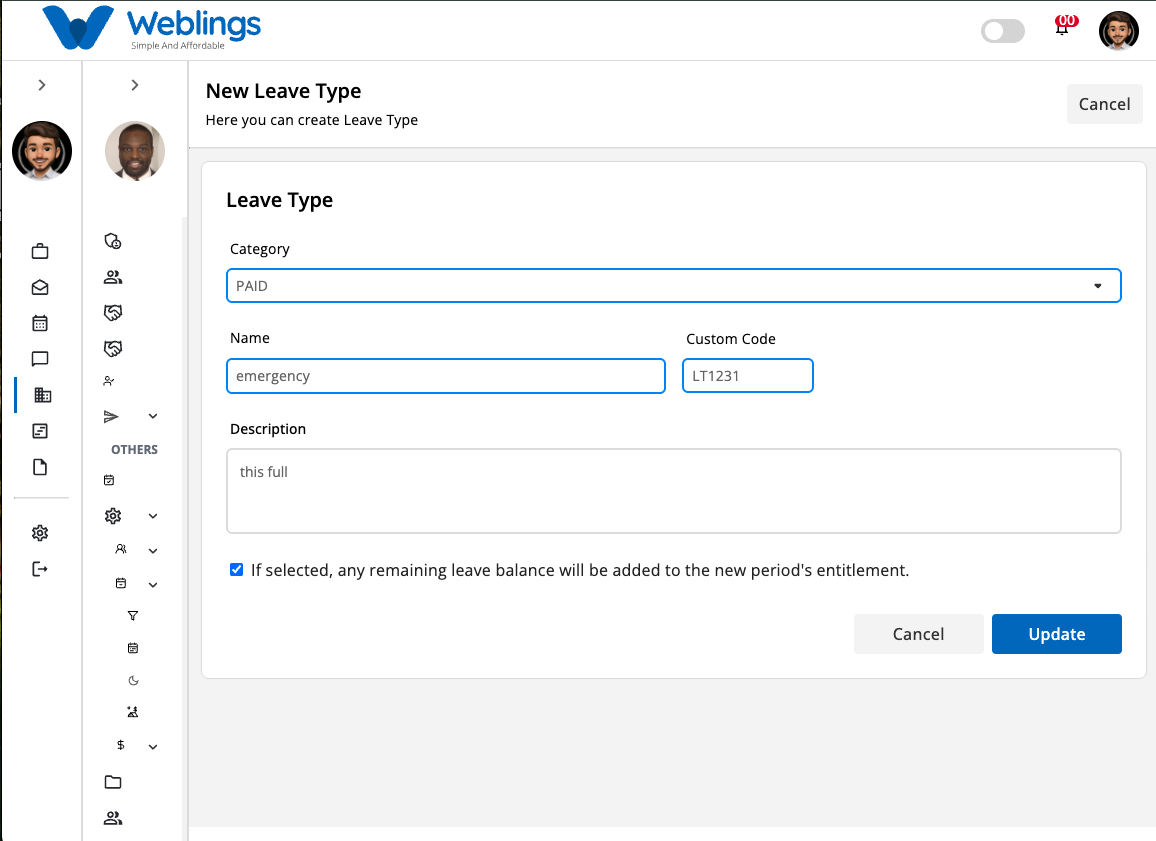Open the mail envelope icon in the left rail
The width and height of the screenshot is (1156, 841).
click(40, 287)
